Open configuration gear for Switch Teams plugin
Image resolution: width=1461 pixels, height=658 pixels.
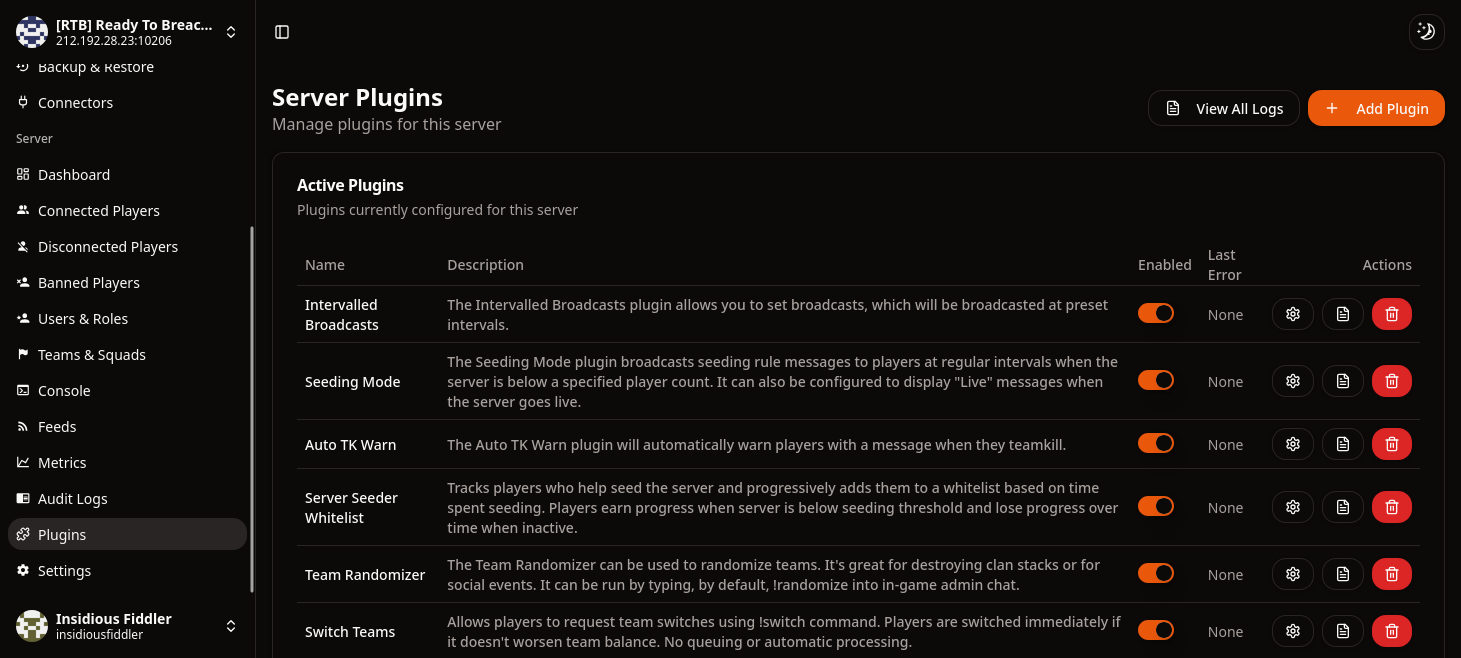(x=1292, y=631)
